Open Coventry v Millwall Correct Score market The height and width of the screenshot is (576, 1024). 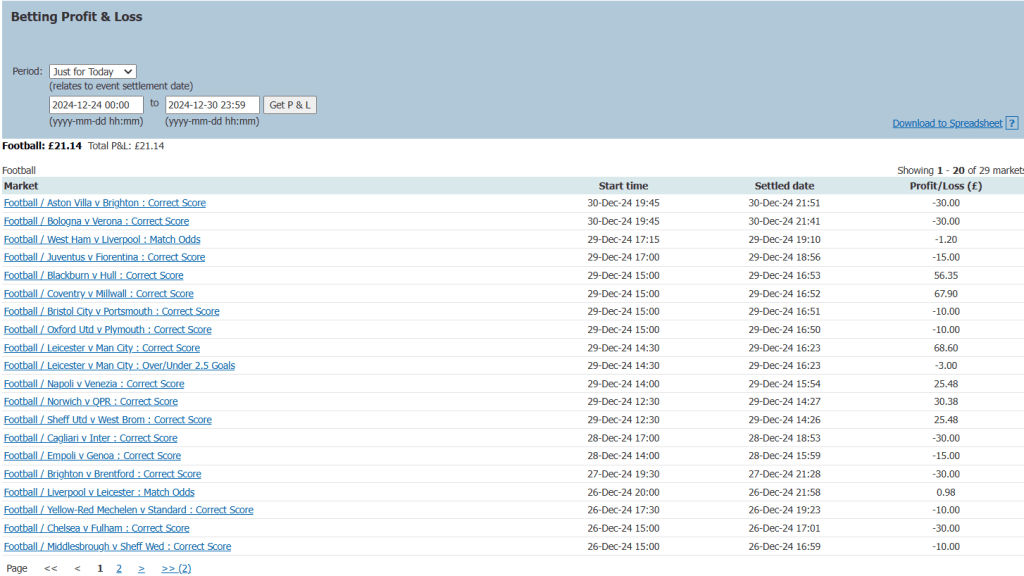tap(99, 294)
